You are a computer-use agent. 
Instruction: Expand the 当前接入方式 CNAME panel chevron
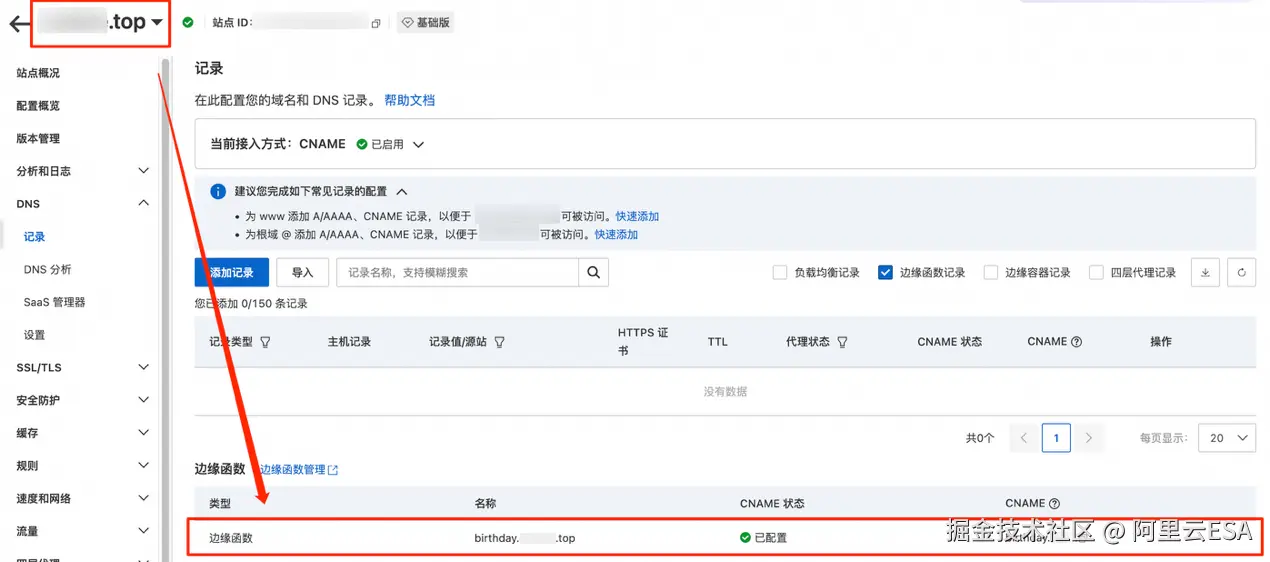(x=419, y=145)
